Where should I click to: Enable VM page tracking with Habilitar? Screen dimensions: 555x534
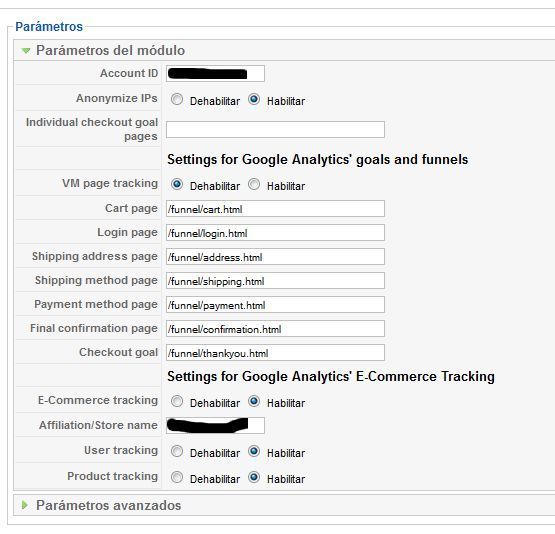tap(254, 184)
